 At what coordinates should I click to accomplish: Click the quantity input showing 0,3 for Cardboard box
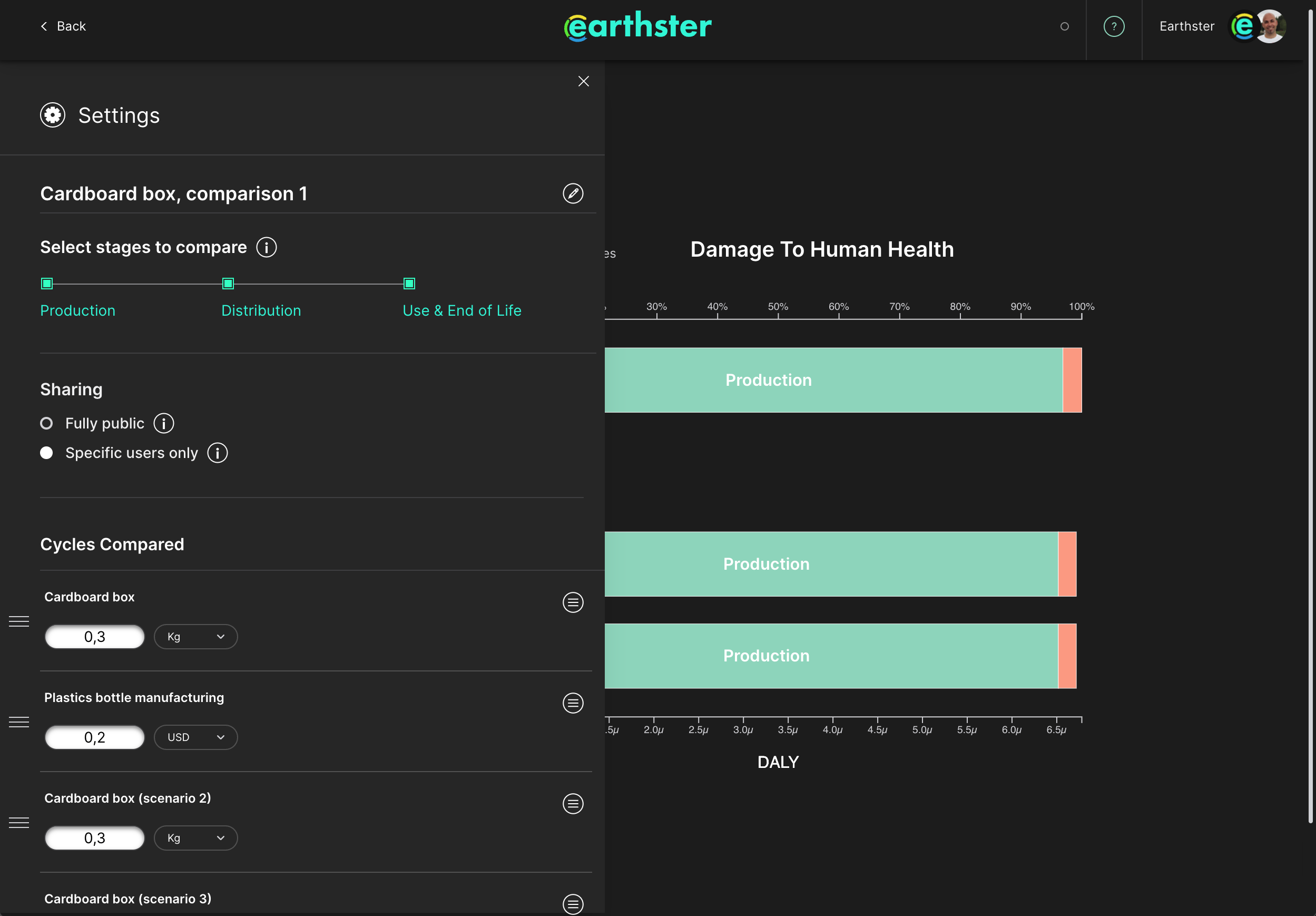click(95, 637)
